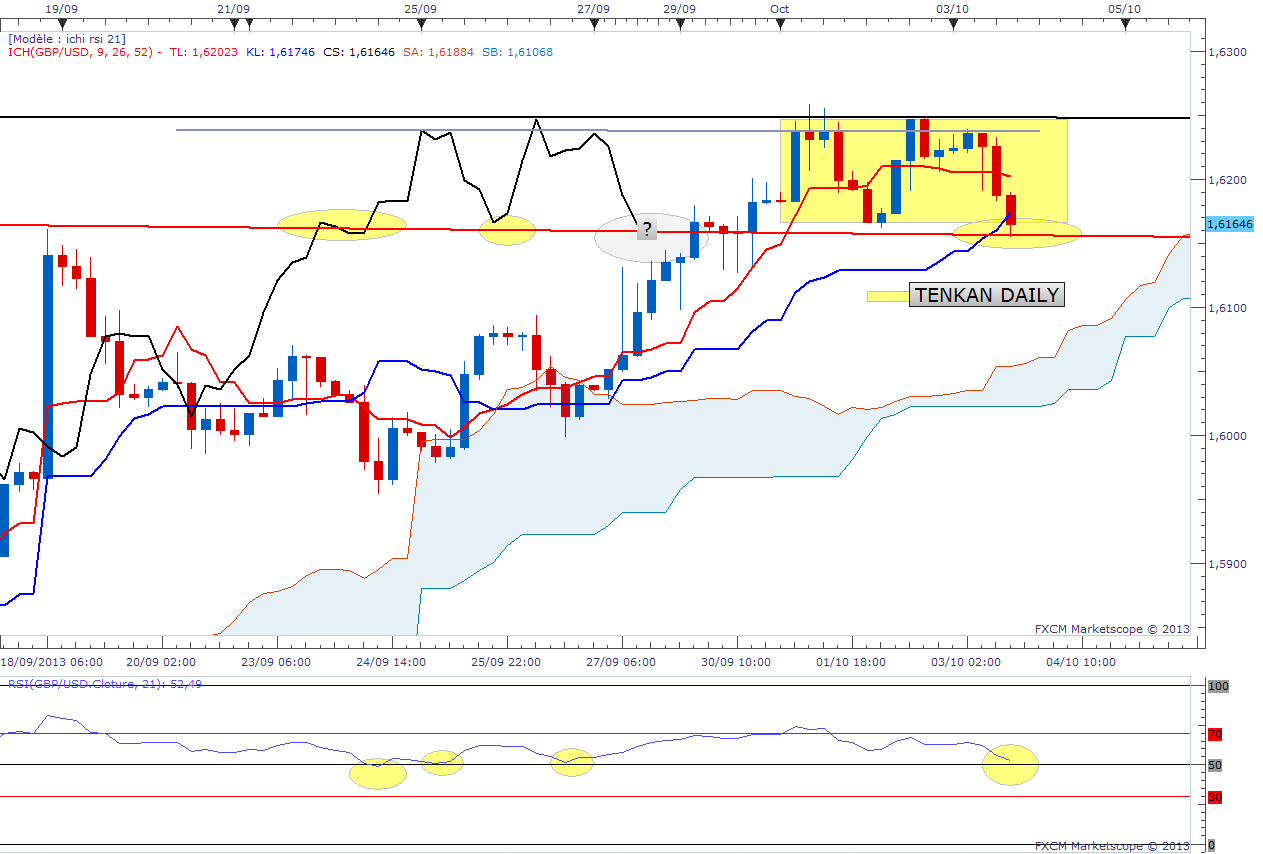Click the 29/09 date marker at top

point(679,8)
